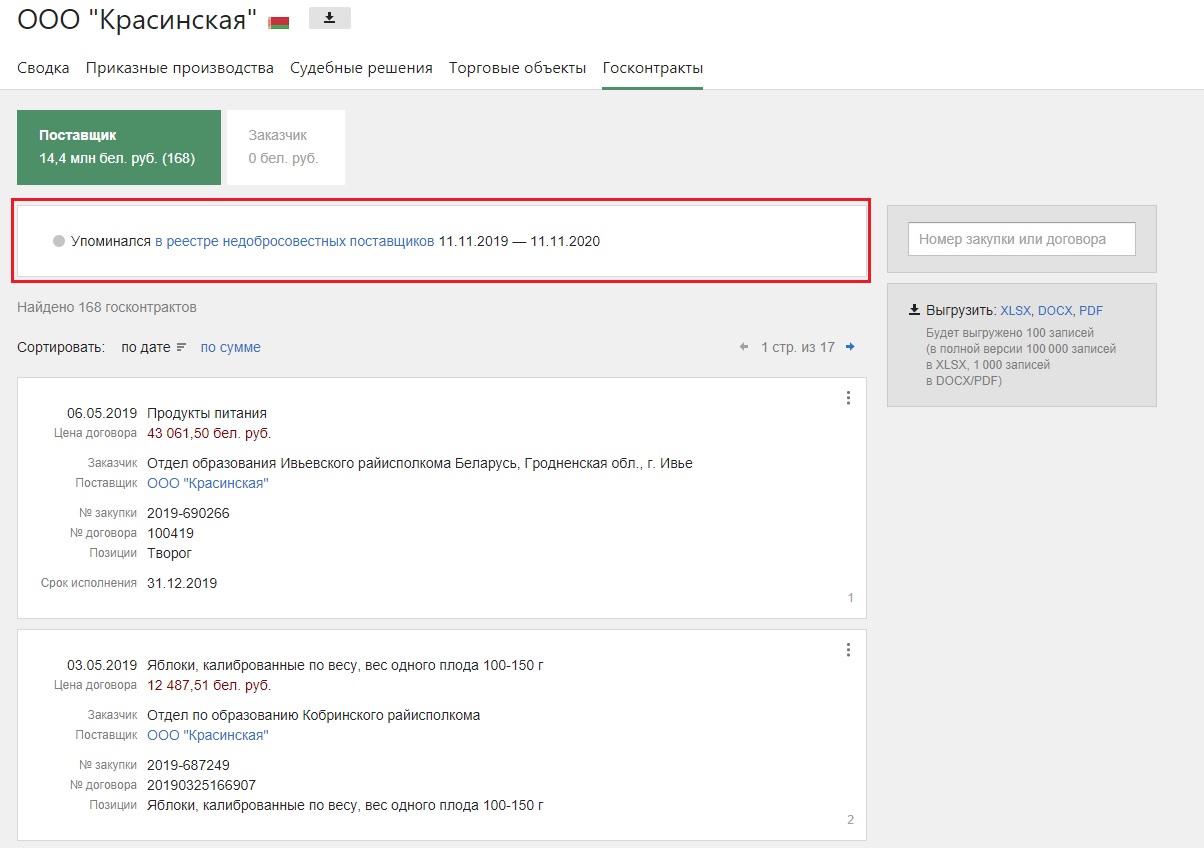Click the purchase number 2019-687249
This screenshot has height=848, width=1204.
click(x=188, y=765)
